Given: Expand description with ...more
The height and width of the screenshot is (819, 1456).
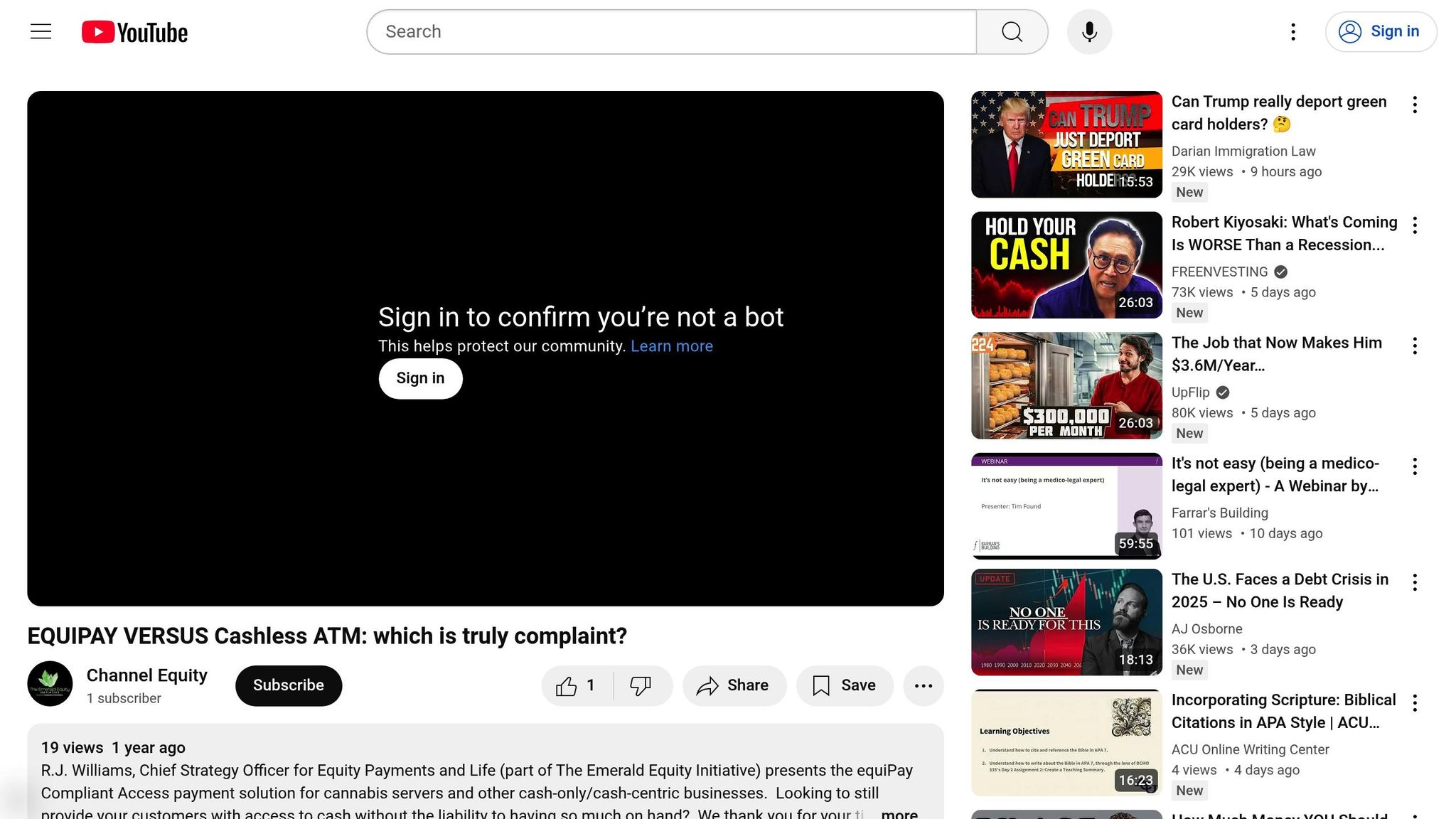Looking at the screenshot, I should coord(899,813).
